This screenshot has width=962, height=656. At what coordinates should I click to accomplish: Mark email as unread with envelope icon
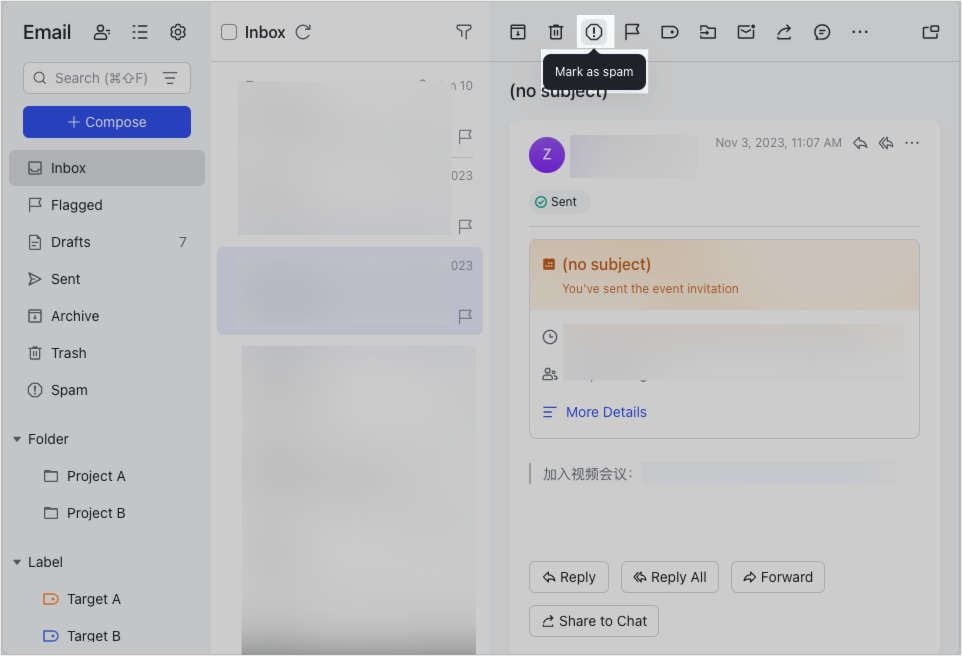pyautogui.click(x=746, y=32)
